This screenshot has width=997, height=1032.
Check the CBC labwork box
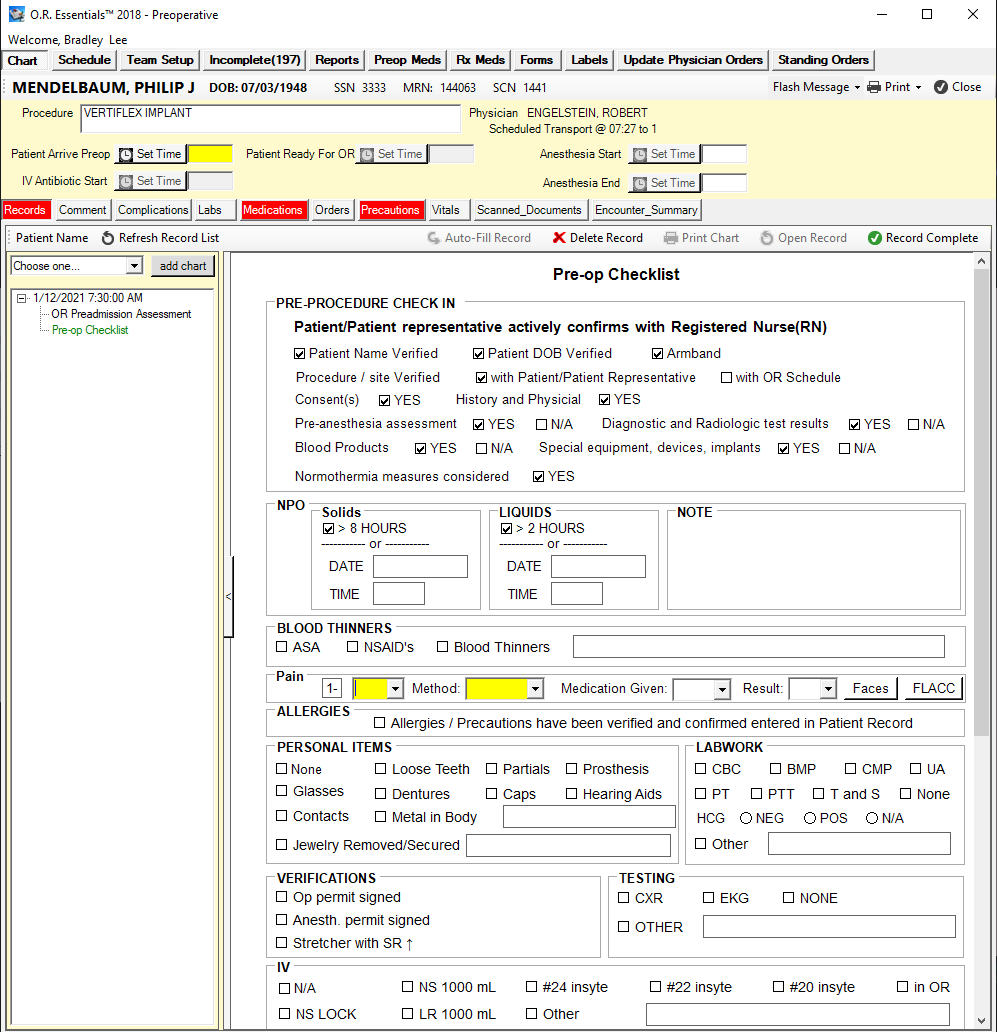click(x=701, y=769)
